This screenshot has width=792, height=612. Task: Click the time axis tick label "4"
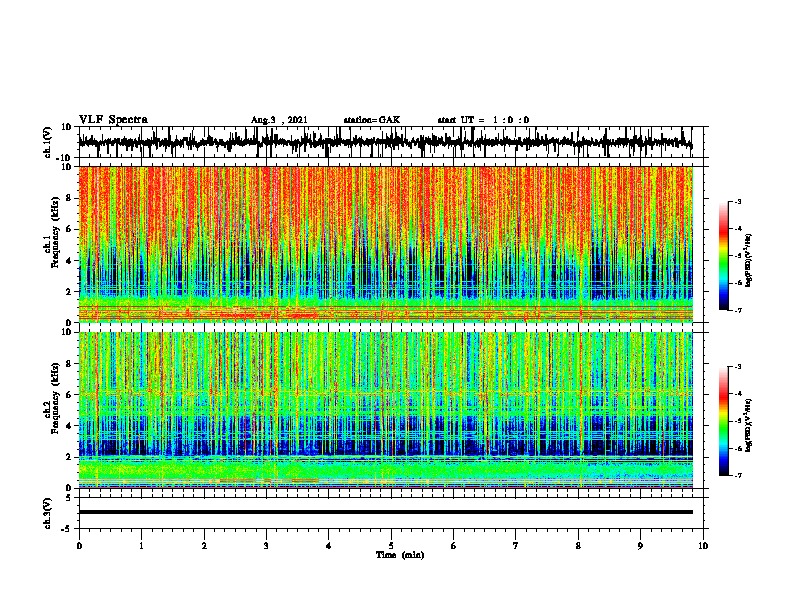329,546
